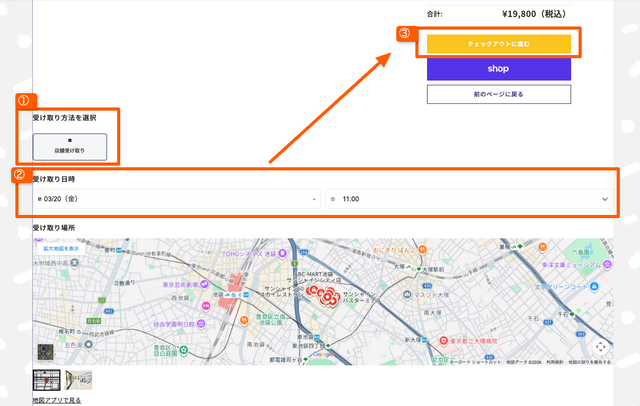Go back with 前のページに戻る button
This screenshot has width=640, height=406.
point(498,94)
